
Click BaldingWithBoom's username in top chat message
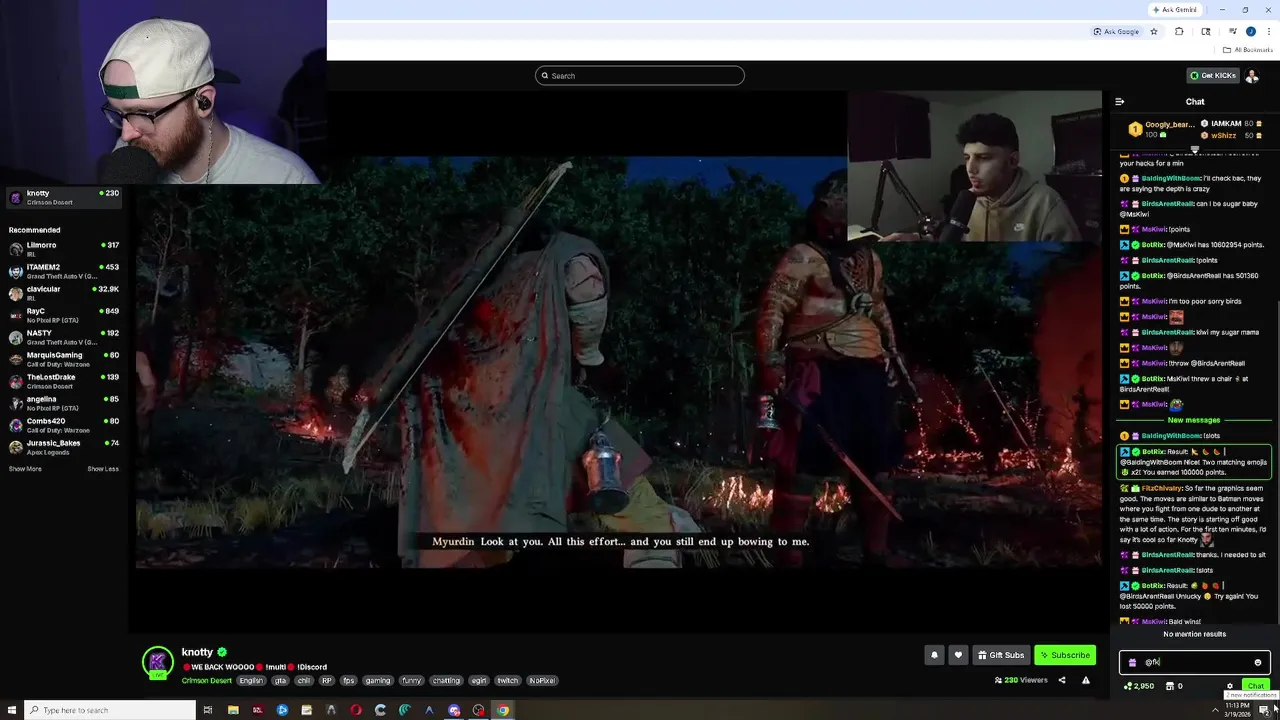pos(1169,178)
